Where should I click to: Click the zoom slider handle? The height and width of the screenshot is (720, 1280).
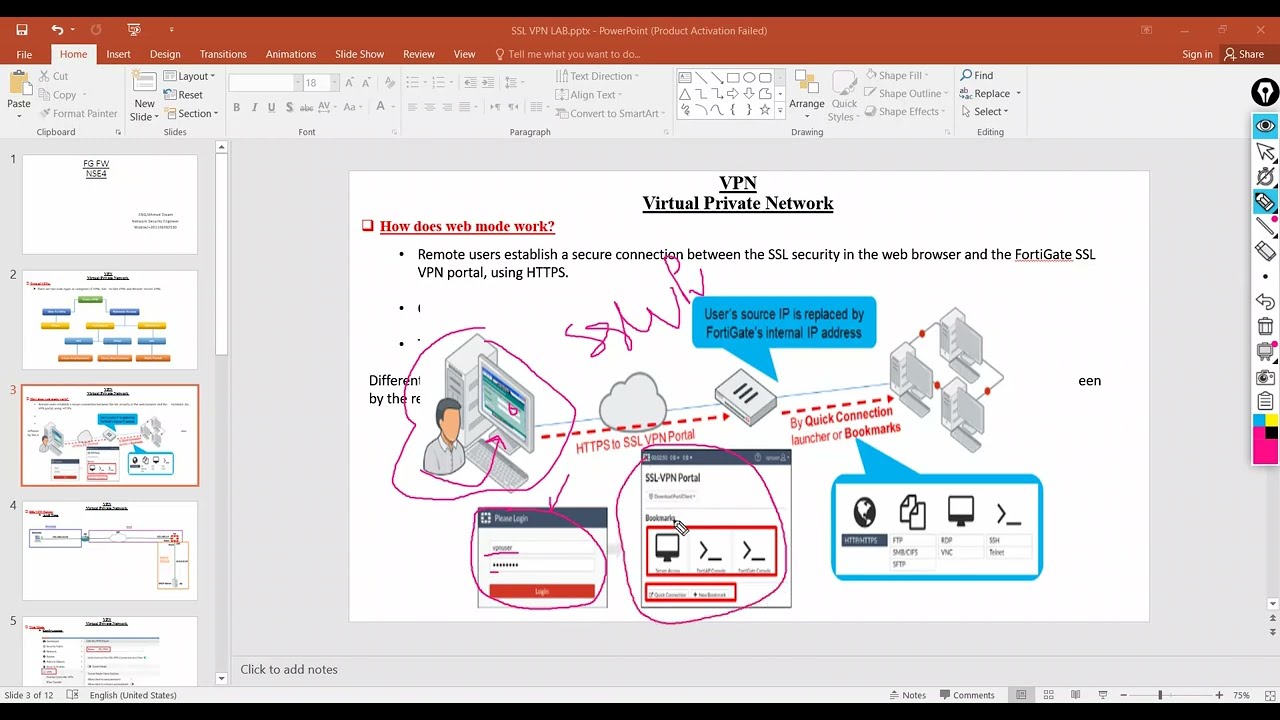[1160, 695]
